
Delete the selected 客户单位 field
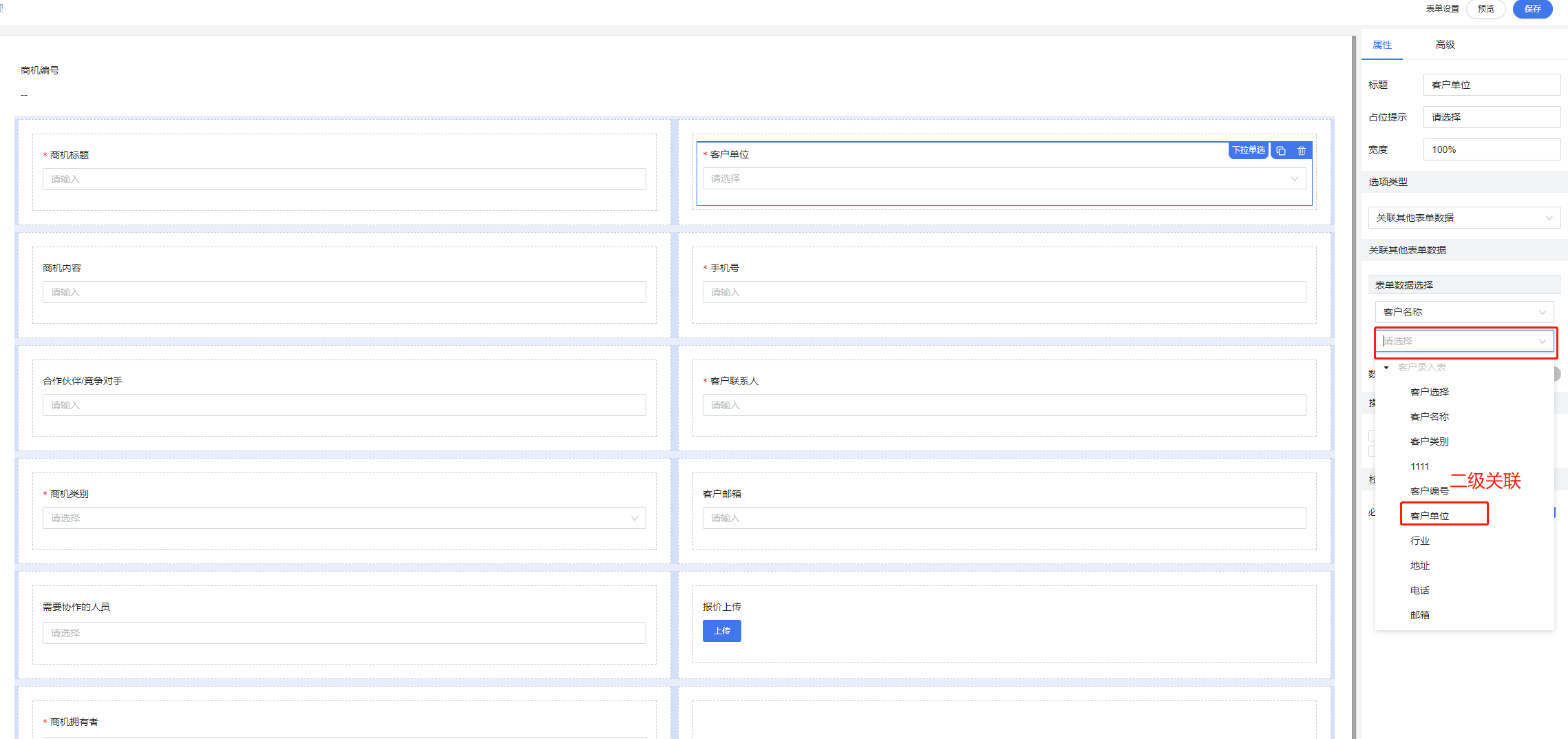[1302, 151]
